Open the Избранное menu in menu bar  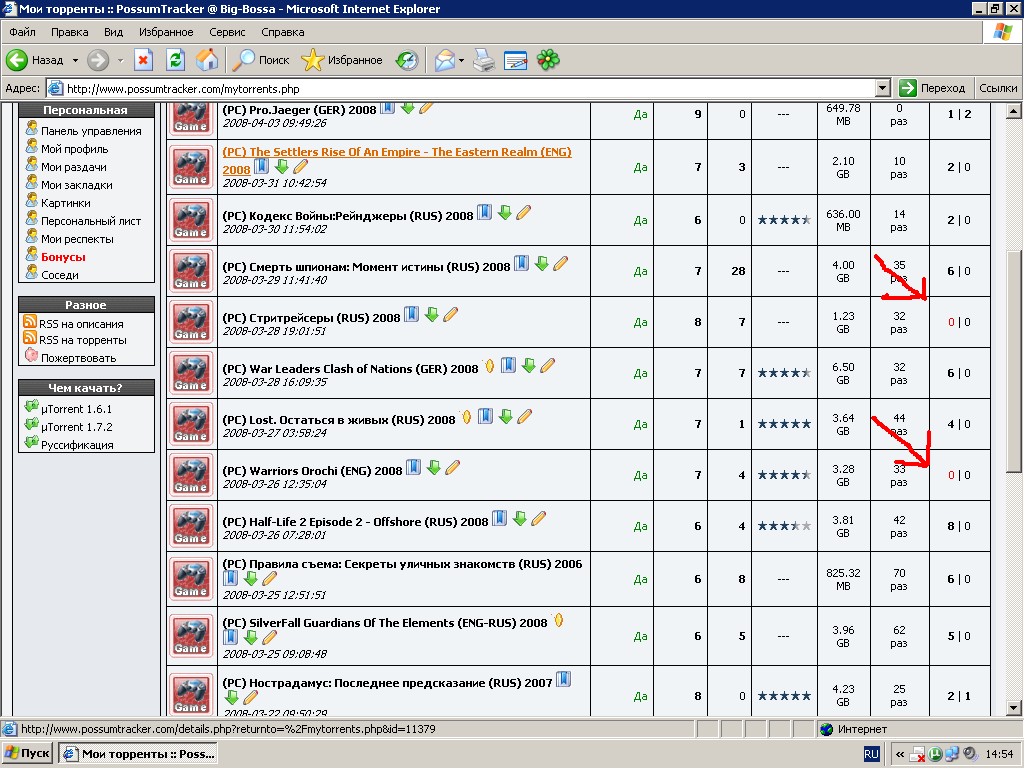(165, 32)
